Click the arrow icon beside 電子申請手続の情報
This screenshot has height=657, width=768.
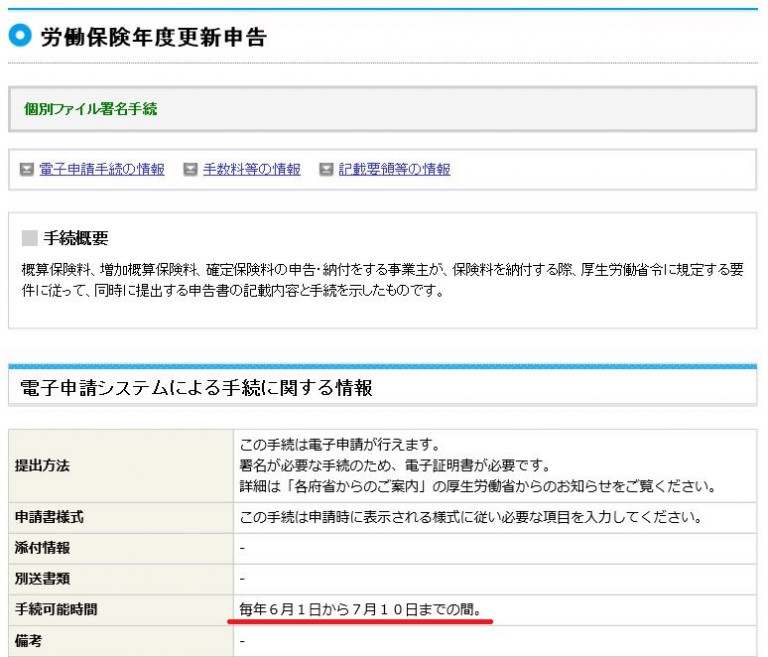point(26,170)
